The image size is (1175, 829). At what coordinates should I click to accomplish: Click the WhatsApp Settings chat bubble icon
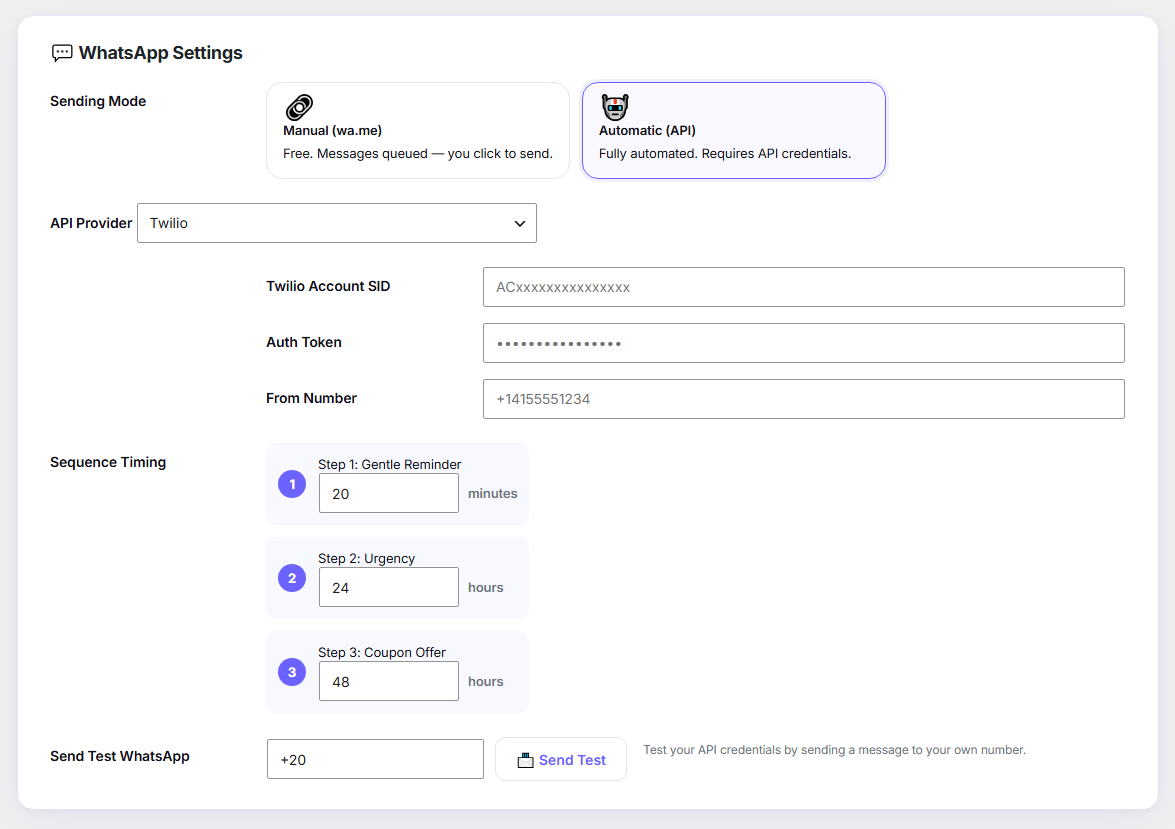(x=61, y=52)
